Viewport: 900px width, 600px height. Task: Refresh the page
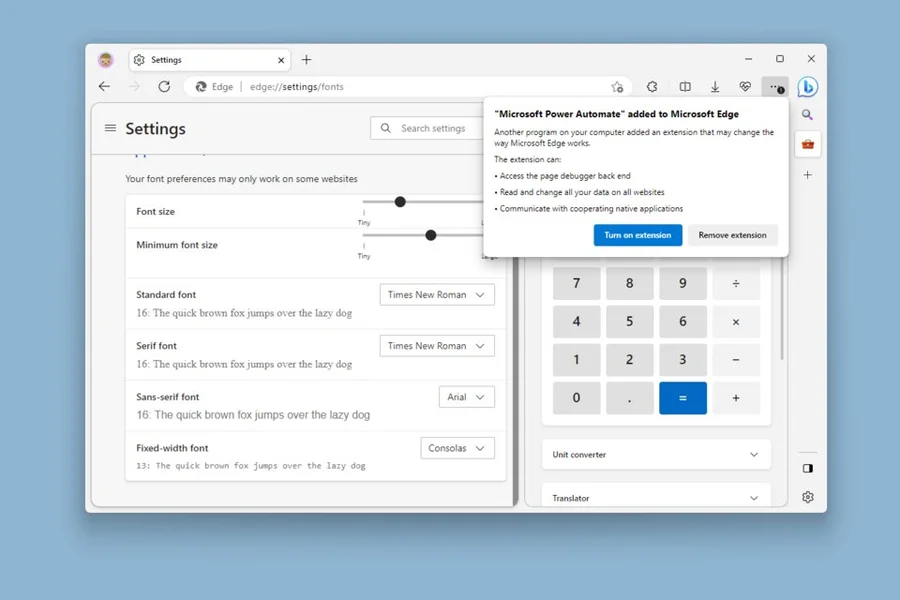pyautogui.click(x=164, y=87)
